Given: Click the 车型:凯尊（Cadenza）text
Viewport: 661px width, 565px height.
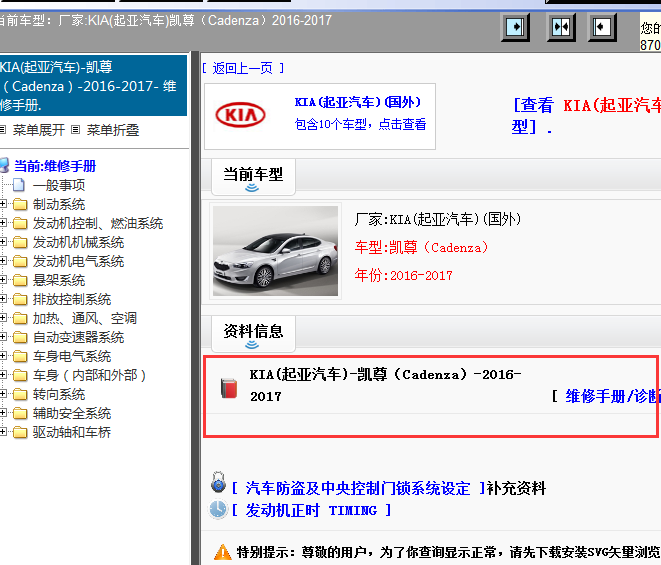Looking at the screenshot, I should (x=421, y=248).
